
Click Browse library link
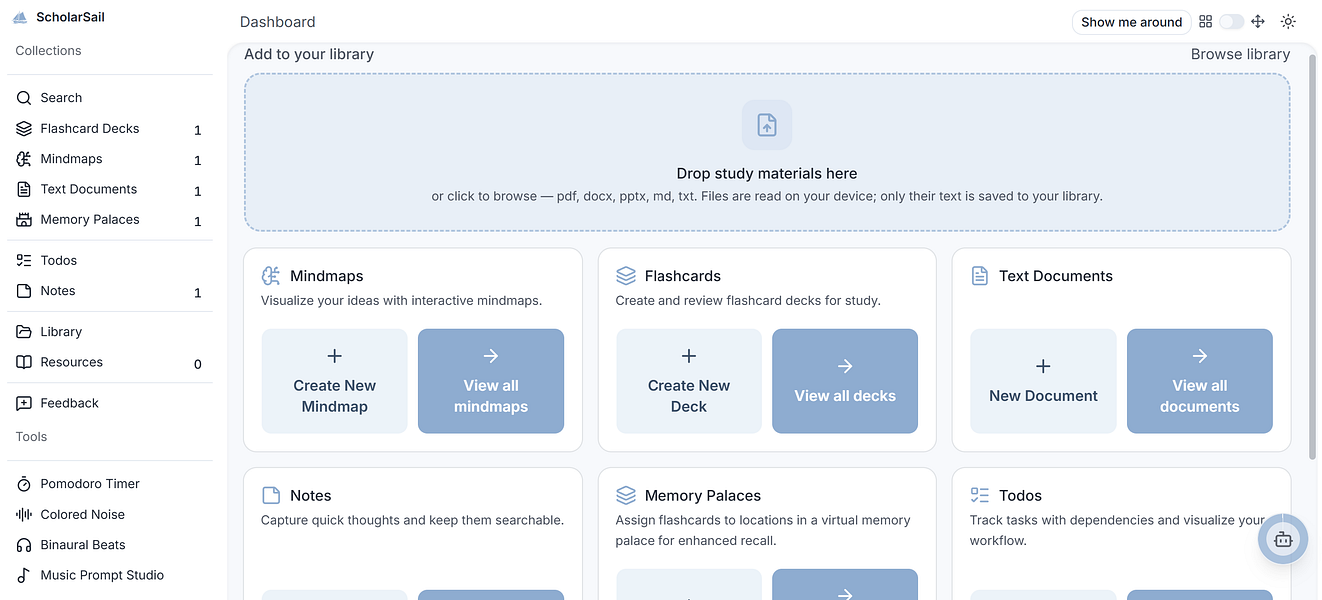click(1240, 54)
